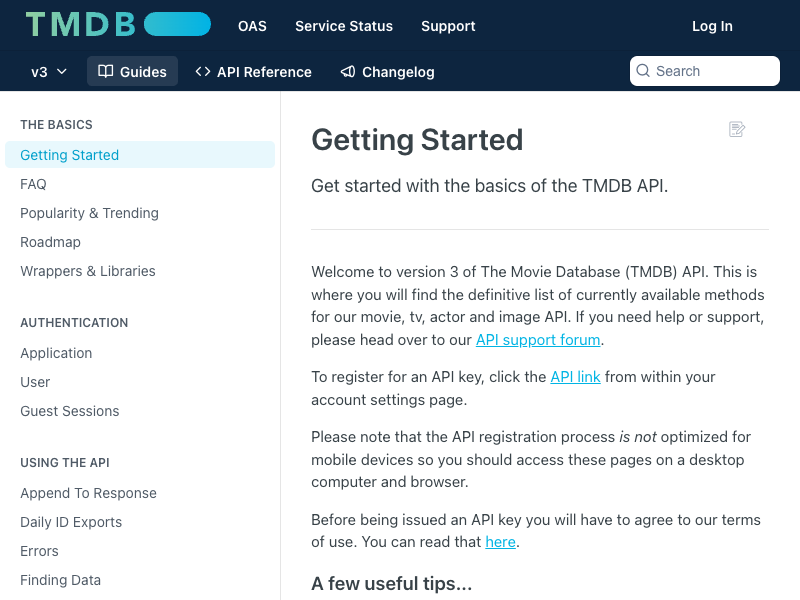800x600 pixels.
Task: Click the suggest edits icon beside Getting Started
Action: pos(737,129)
